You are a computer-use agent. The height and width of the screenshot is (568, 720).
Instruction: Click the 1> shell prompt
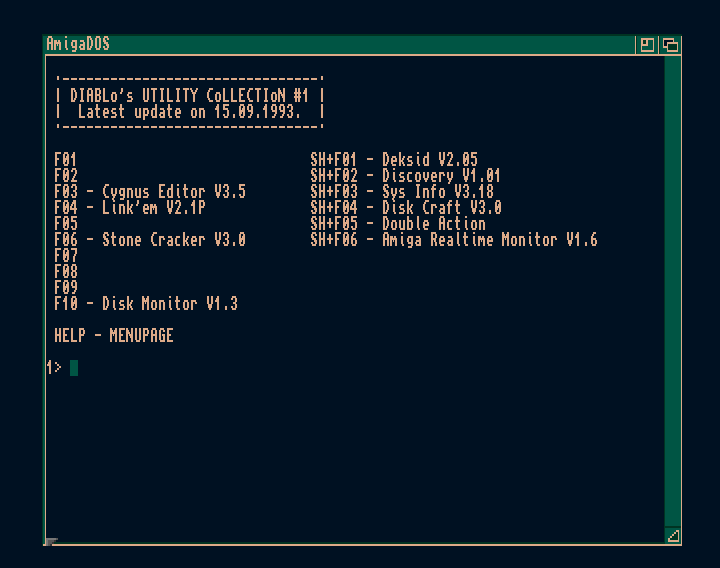pyautogui.click(x=54, y=367)
